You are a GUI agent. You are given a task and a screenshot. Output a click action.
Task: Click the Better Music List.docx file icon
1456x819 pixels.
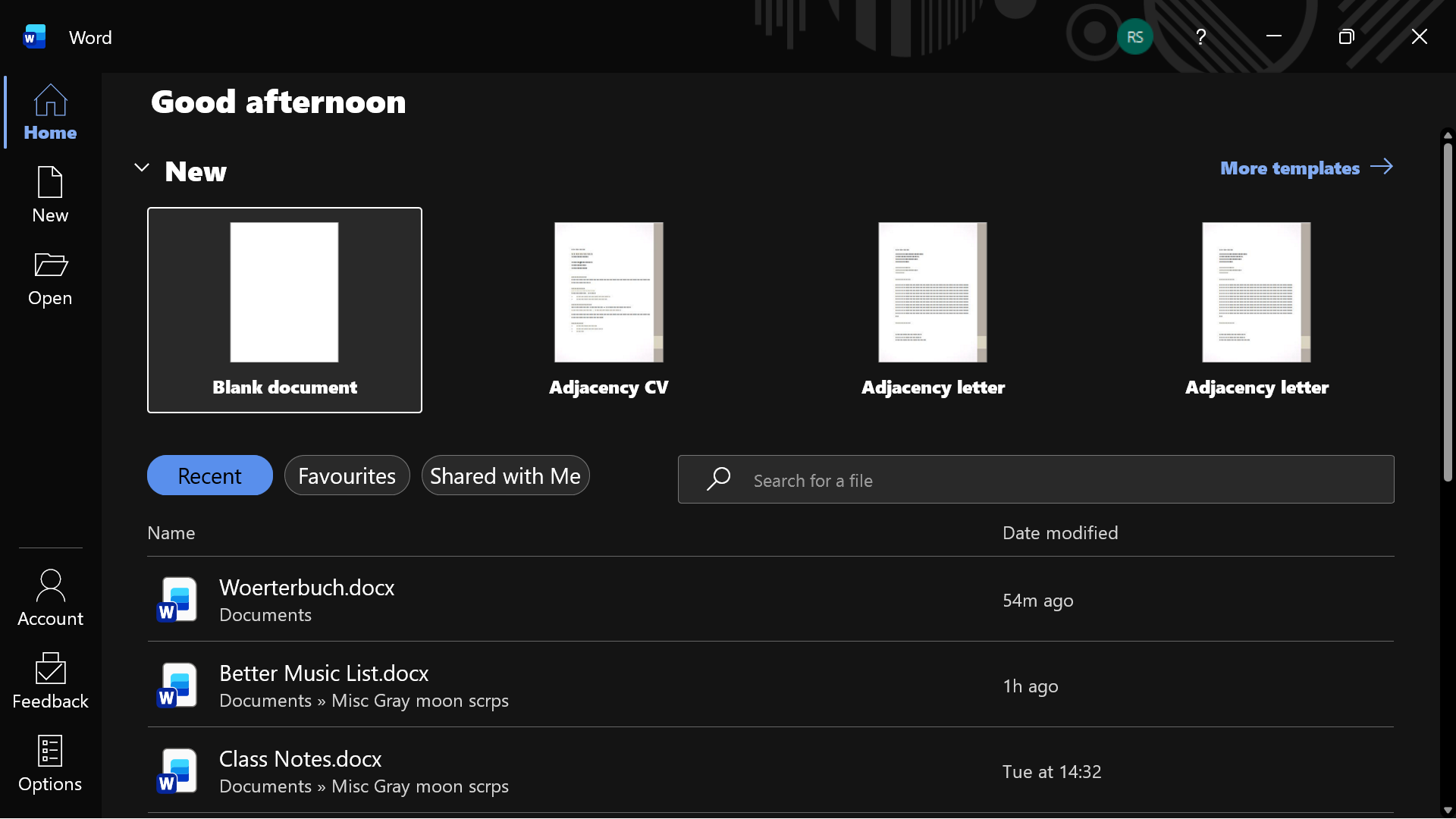tap(177, 686)
